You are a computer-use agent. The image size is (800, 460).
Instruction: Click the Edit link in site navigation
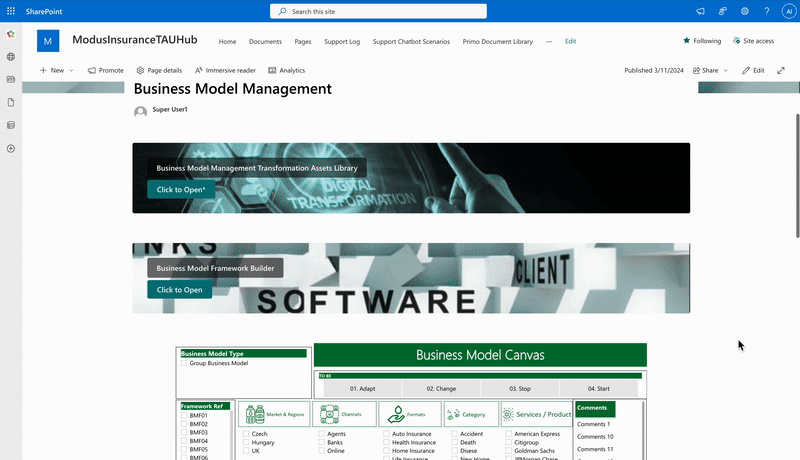pos(570,41)
